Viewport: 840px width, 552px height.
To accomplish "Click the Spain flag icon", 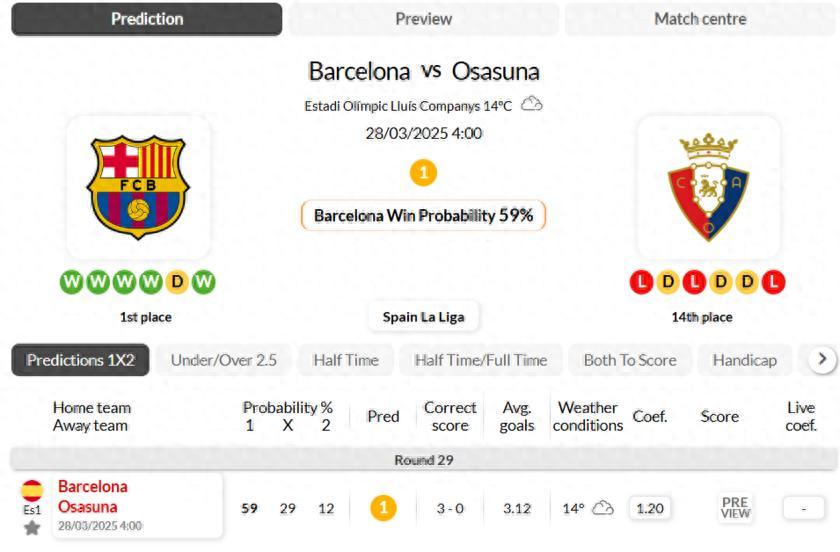I will 32,490.
